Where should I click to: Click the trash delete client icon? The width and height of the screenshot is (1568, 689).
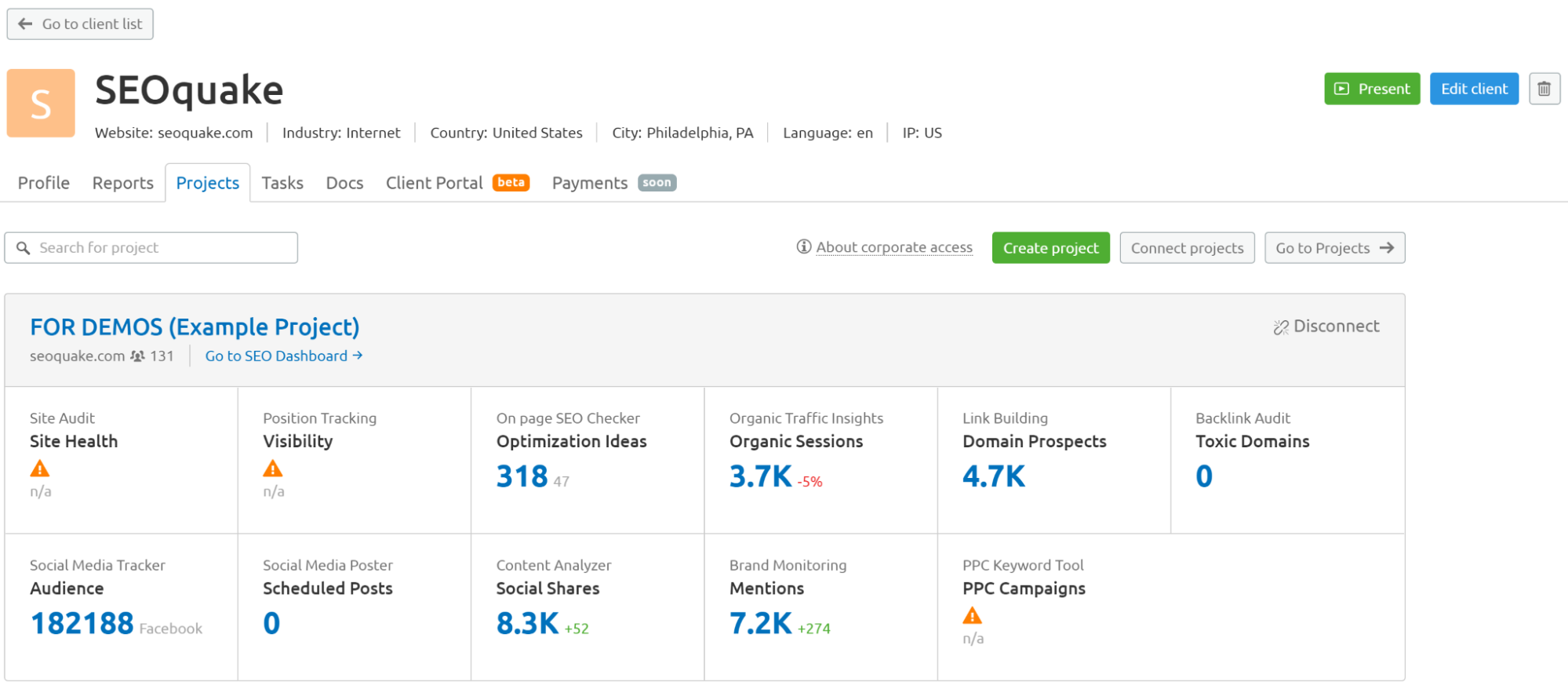click(x=1544, y=89)
